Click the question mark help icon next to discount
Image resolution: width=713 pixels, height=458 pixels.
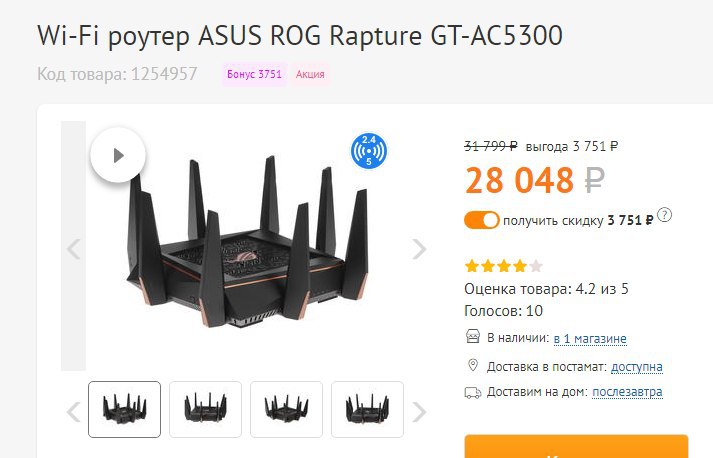(x=664, y=215)
